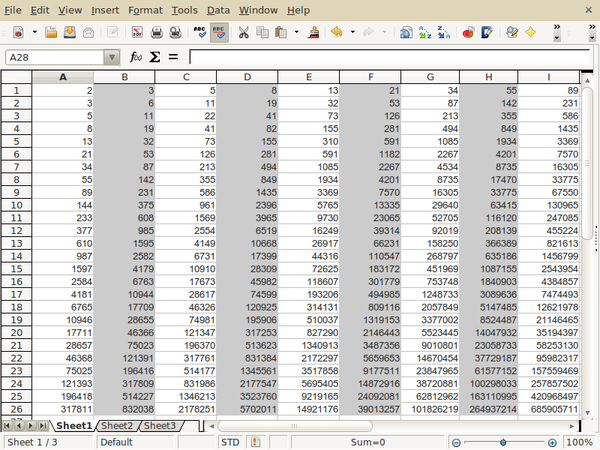Zoom out with minus button

pos(456,443)
